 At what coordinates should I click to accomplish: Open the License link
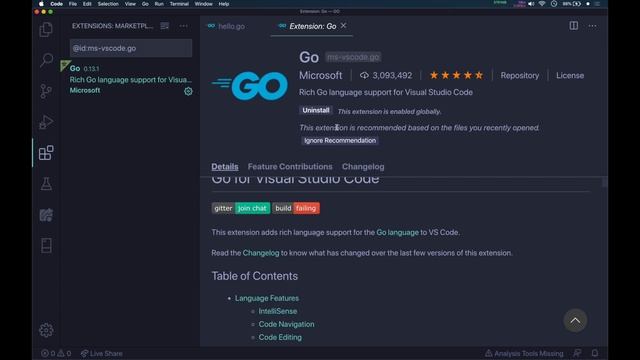pyautogui.click(x=570, y=76)
